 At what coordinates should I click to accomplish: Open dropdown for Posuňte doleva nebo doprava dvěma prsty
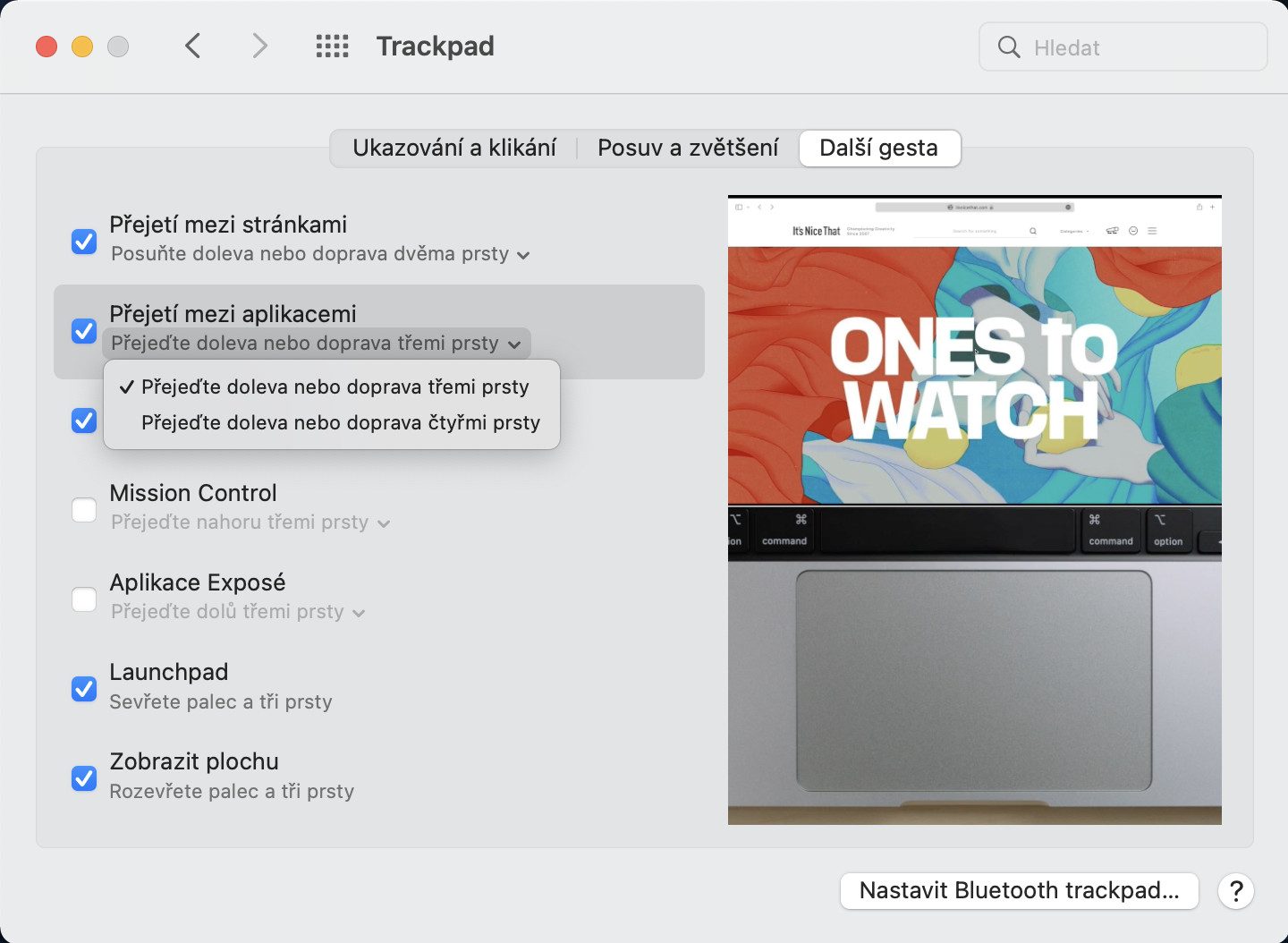tap(320, 254)
